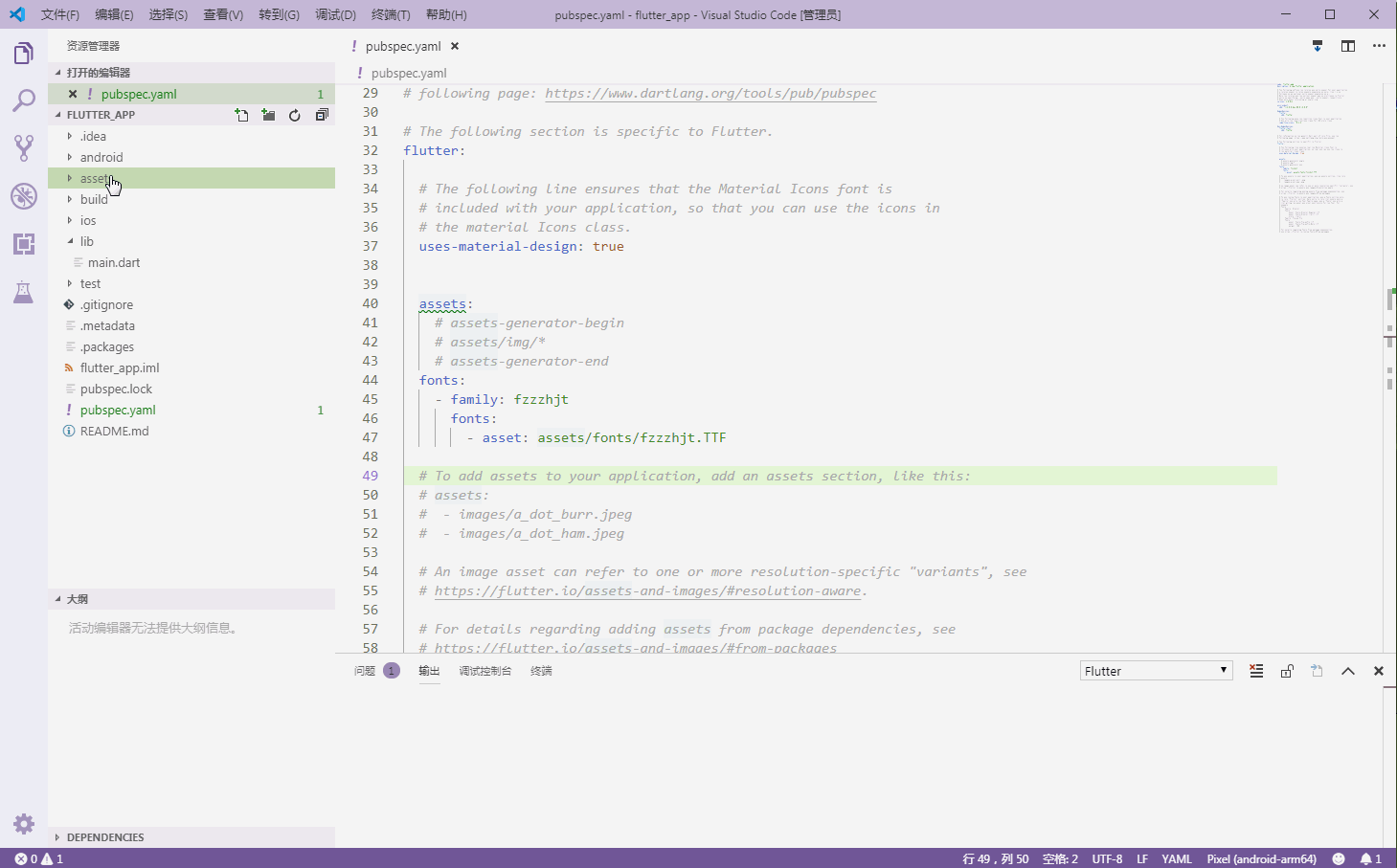Open main.dart in the explorer
Screen dimensions: 1397x868
click(192, 262)
